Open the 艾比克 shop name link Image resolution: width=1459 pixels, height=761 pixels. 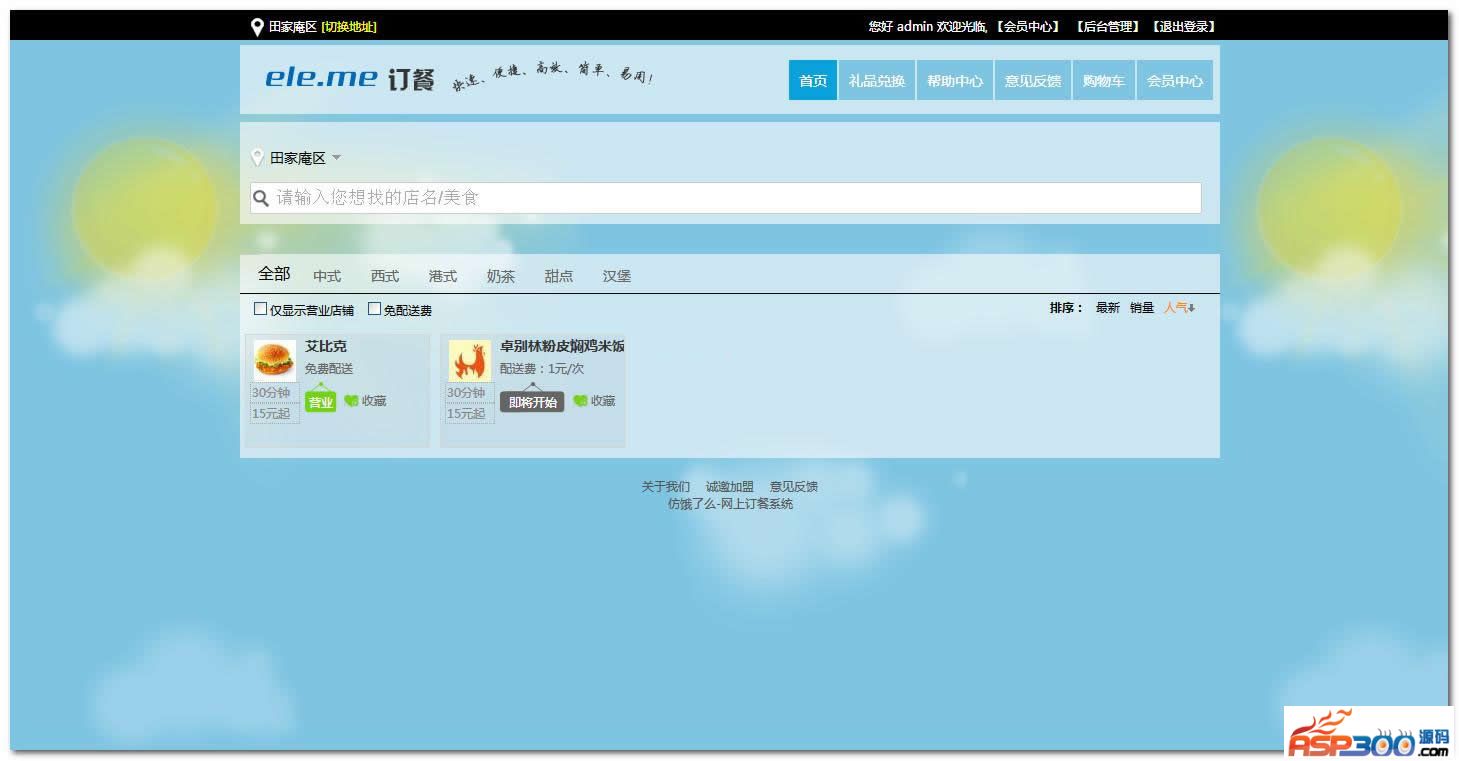tap(326, 346)
